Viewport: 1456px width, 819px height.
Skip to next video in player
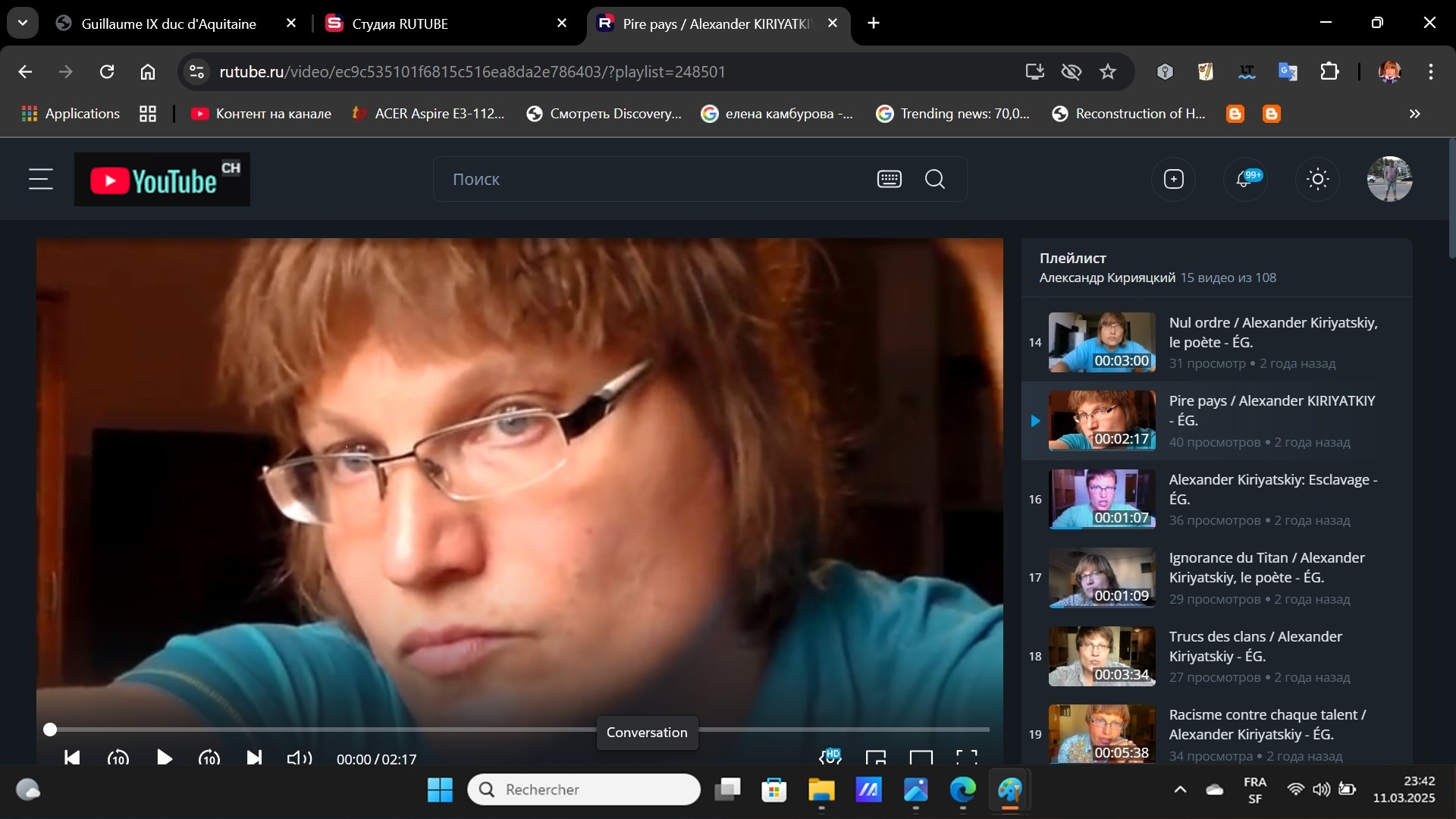[x=254, y=758]
